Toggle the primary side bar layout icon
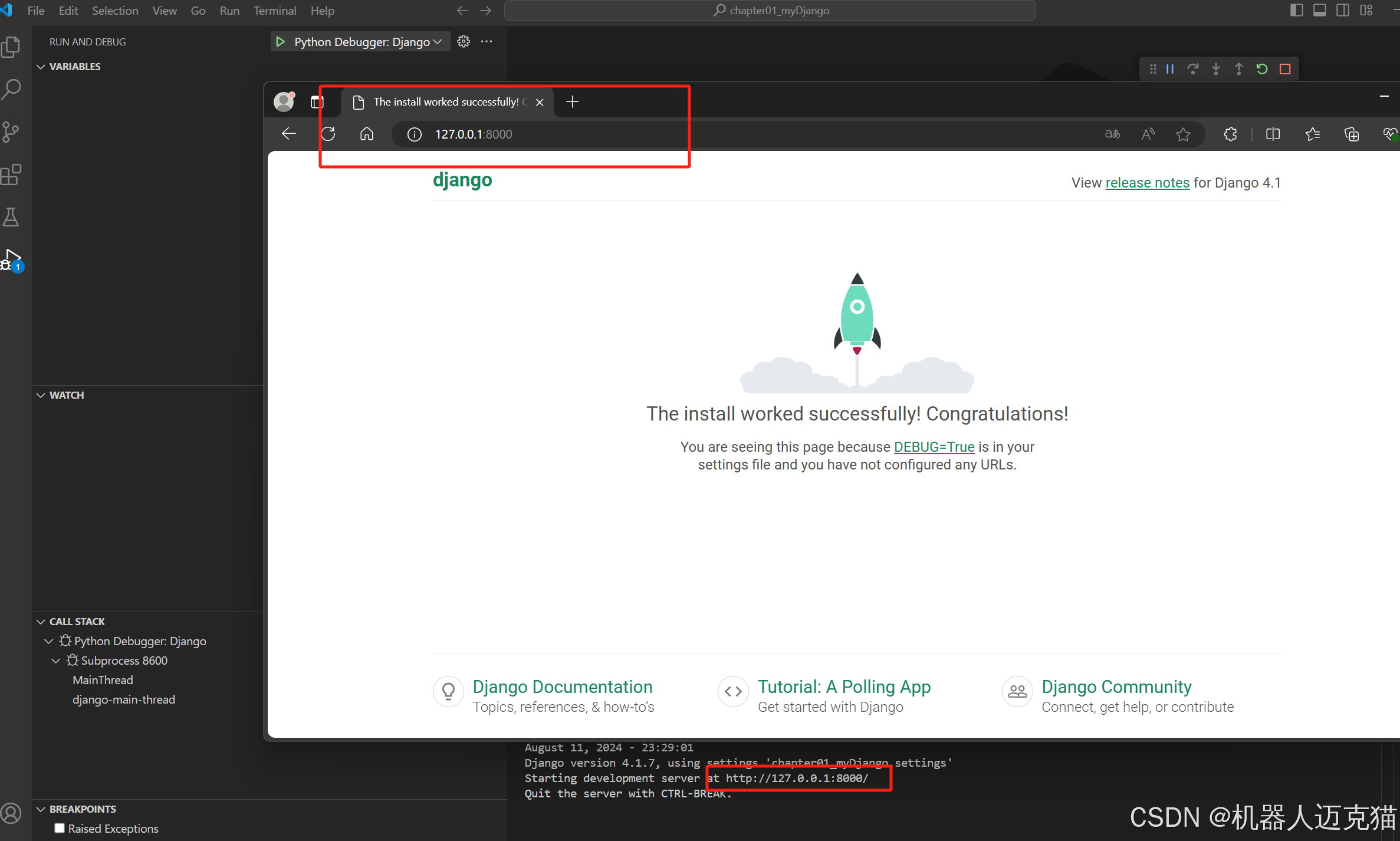This screenshot has height=841, width=1400. [1296, 10]
